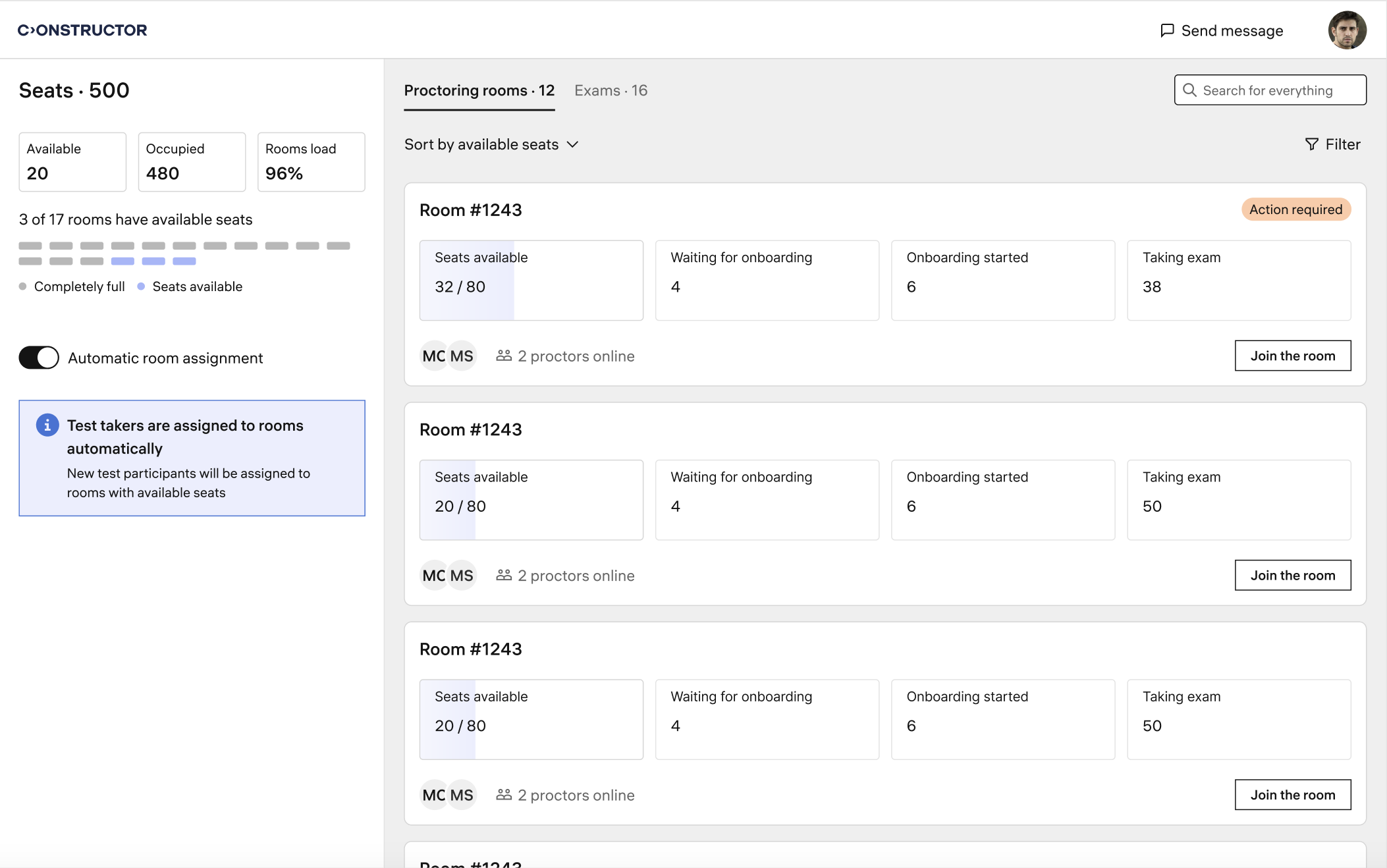The image size is (1387, 868).
Task: Click MC proctor avatar in first room
Action: pyautogui.click(x=434, y=356)
